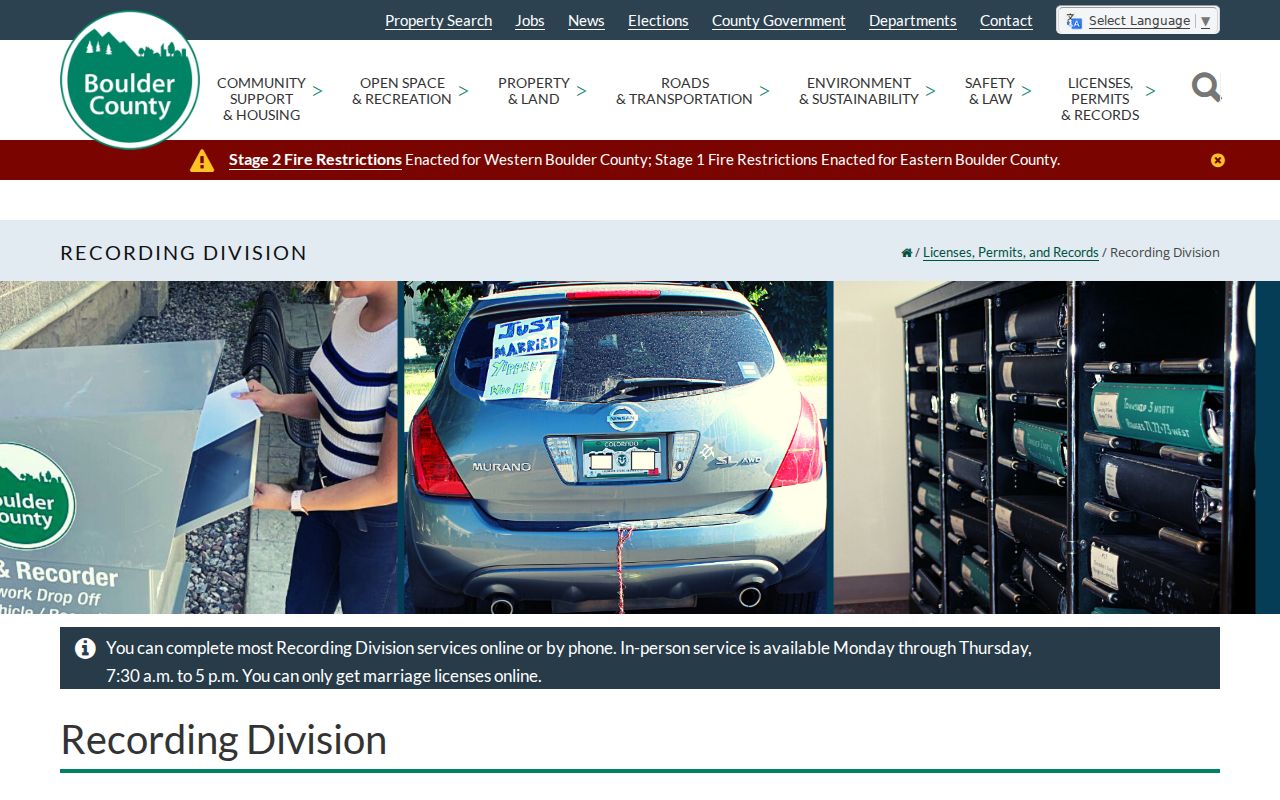This screenshot has height=800, width=1280.
Task: Expand Open Space & Recreation menu arrow
Action: 463,91
